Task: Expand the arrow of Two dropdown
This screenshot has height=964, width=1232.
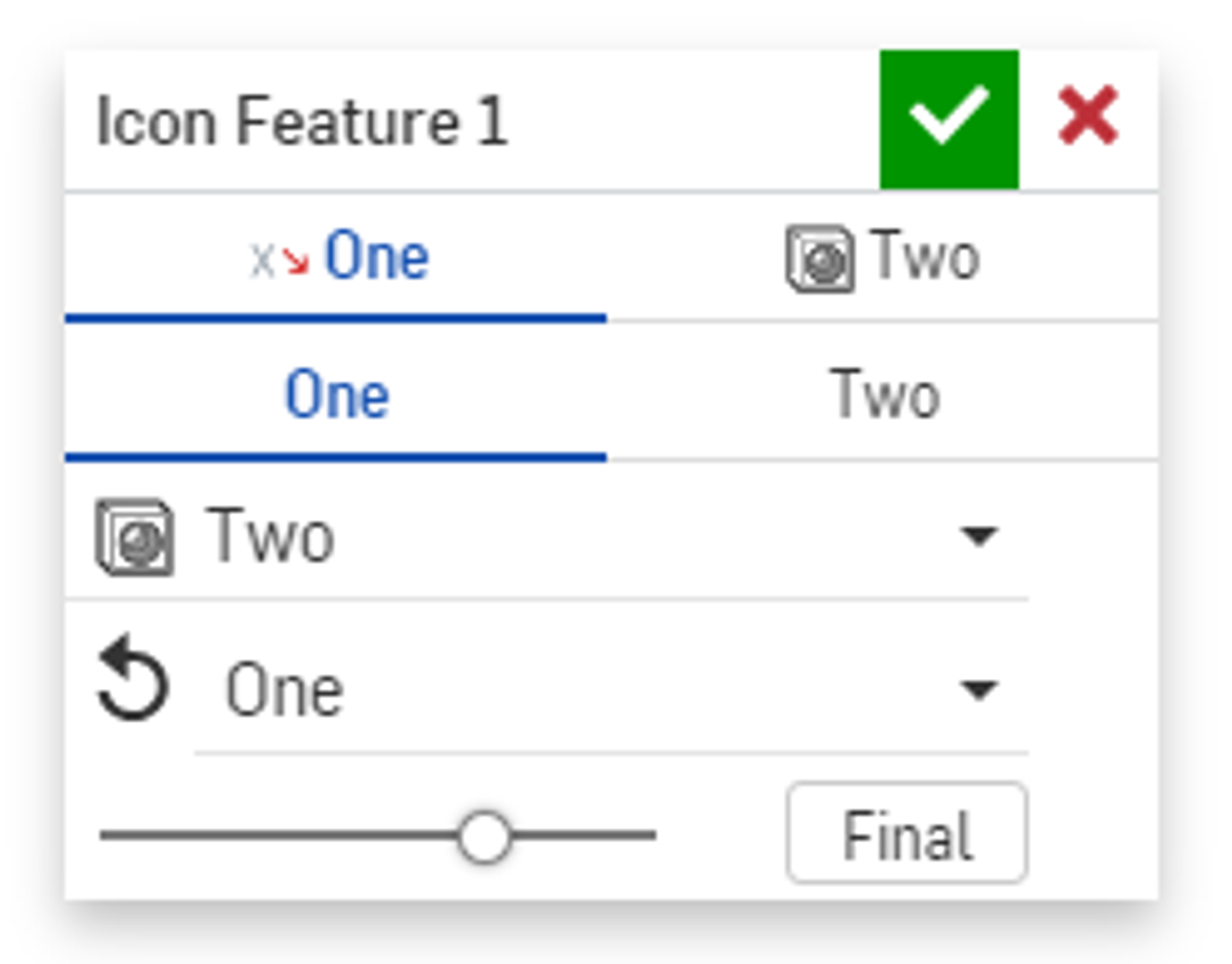Action: click(979, 535)
